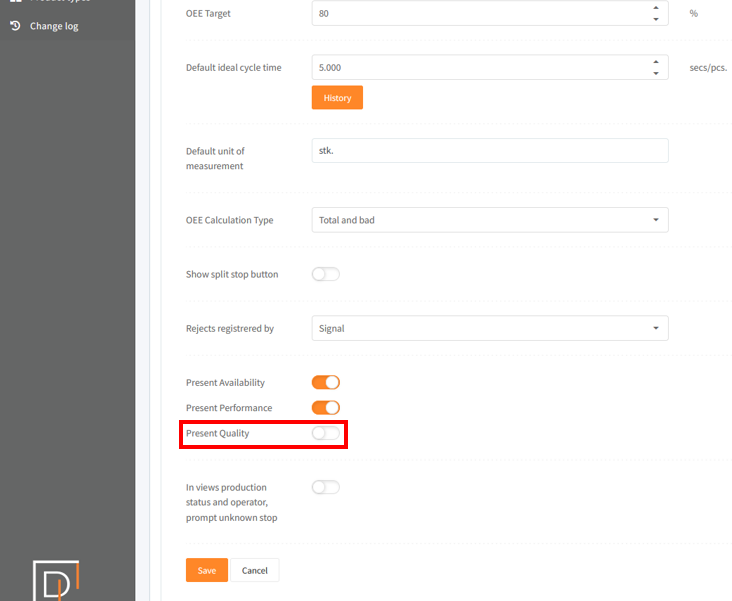
Task: Click the Cancel button
Action: pyautogui.click(x=255, y=570)
